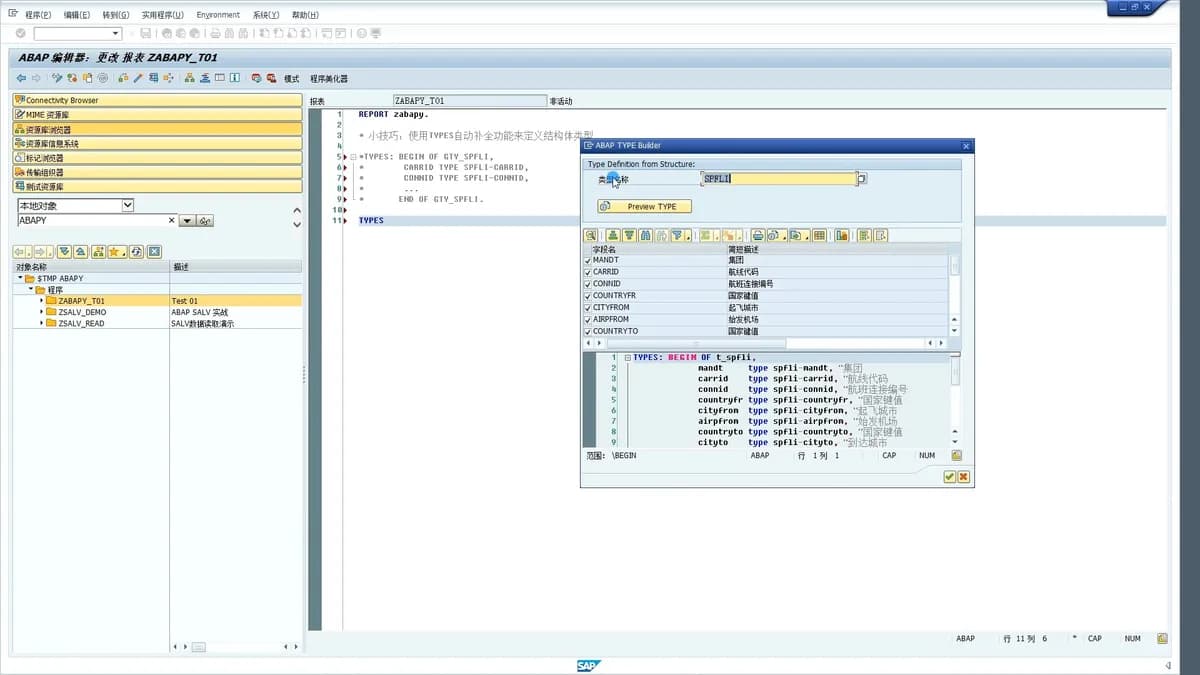The image size is (1200, 675).
Task: Open the 转到(G) menu
Action: [x=115, y=15]
